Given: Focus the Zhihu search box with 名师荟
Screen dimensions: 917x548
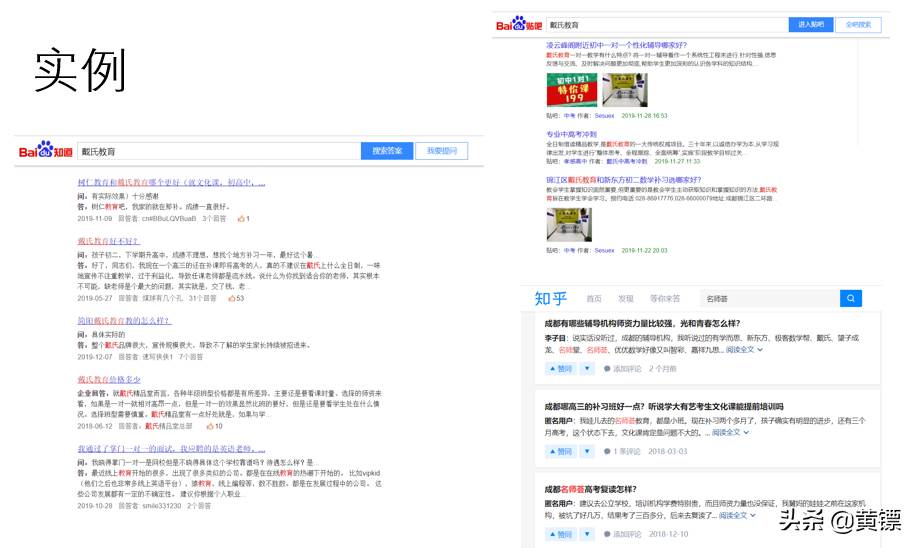Looking at the screenshot, I should [x=770, y=298].
